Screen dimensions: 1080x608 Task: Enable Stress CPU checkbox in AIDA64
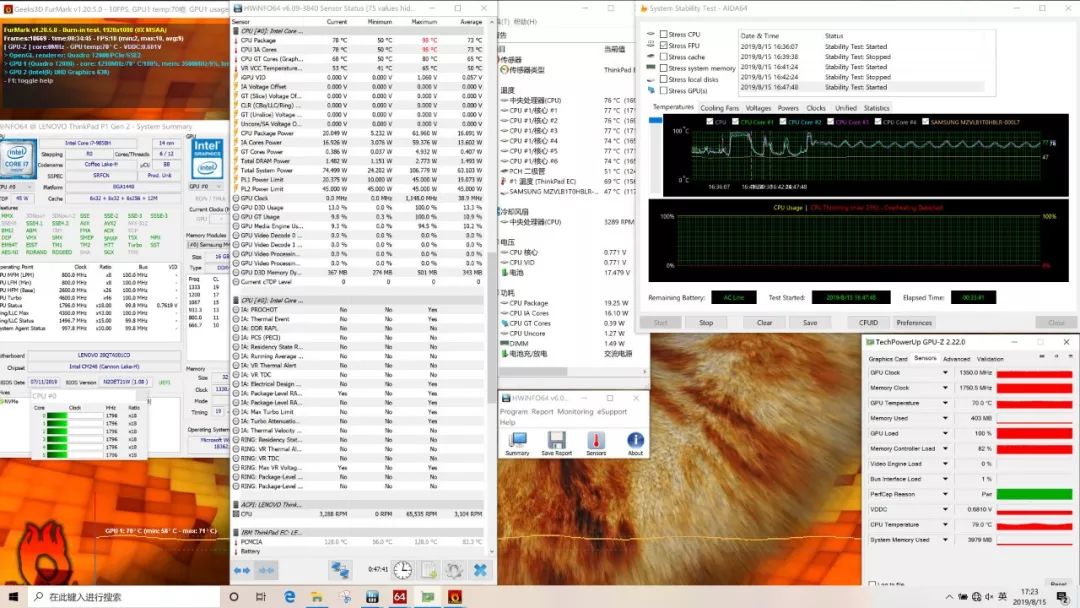pos(663,34)
